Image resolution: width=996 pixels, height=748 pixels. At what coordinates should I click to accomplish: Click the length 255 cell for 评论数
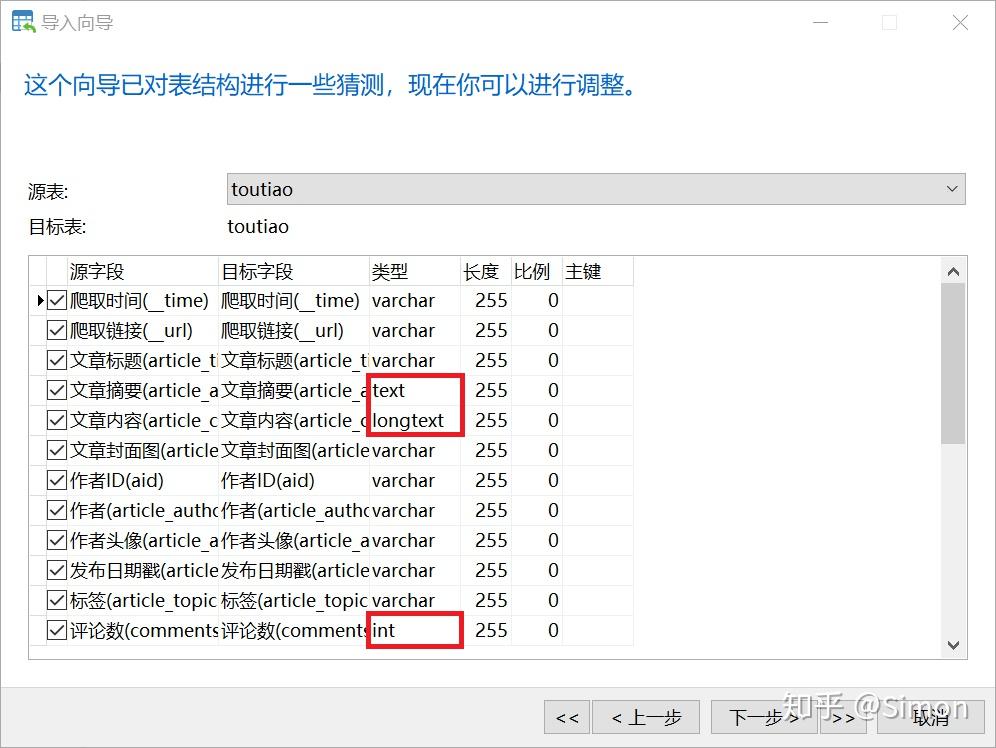tap(485, 630)
